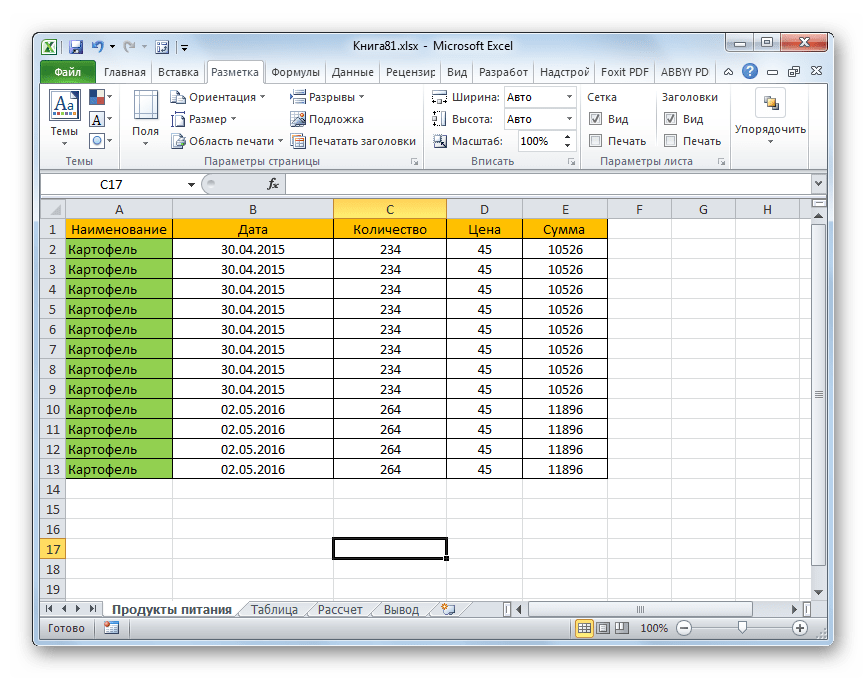Toggle Headings Print (Заголовки Печать) checkbox
The height and width of the screenshot is (679, 867).
[670, 141]
